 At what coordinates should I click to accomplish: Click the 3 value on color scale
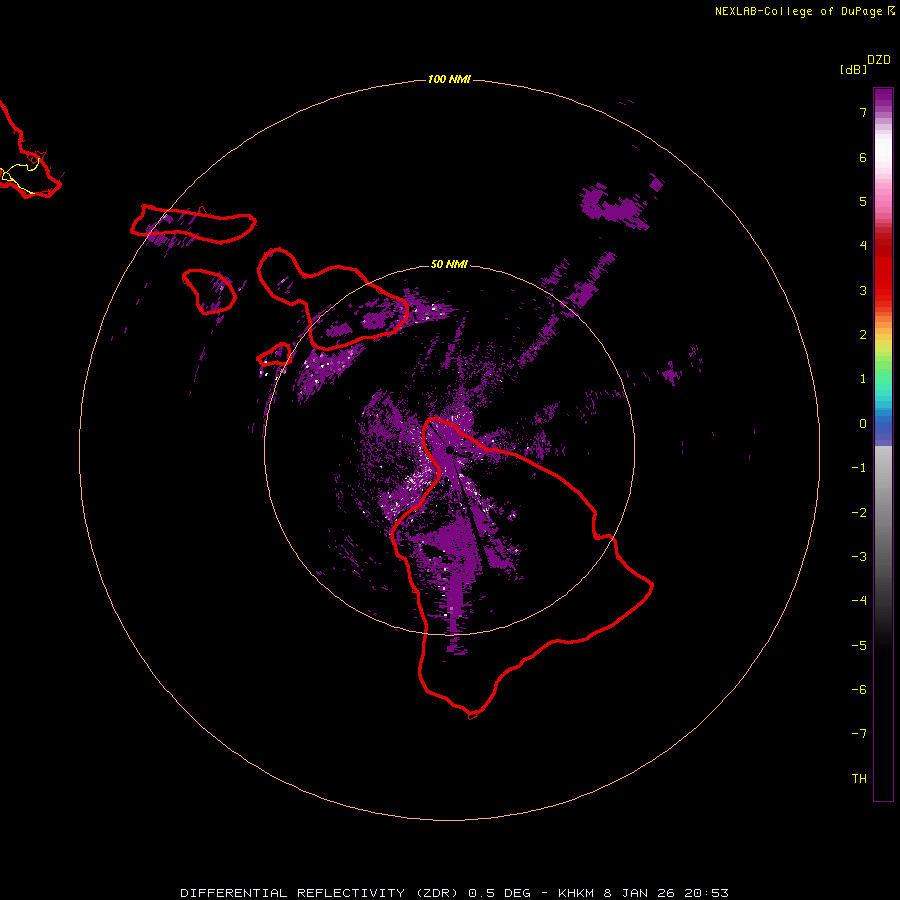pos(863,290)
